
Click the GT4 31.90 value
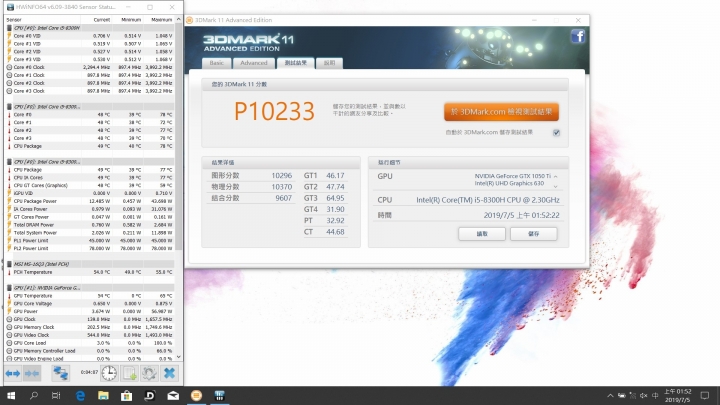click(335, 209)
